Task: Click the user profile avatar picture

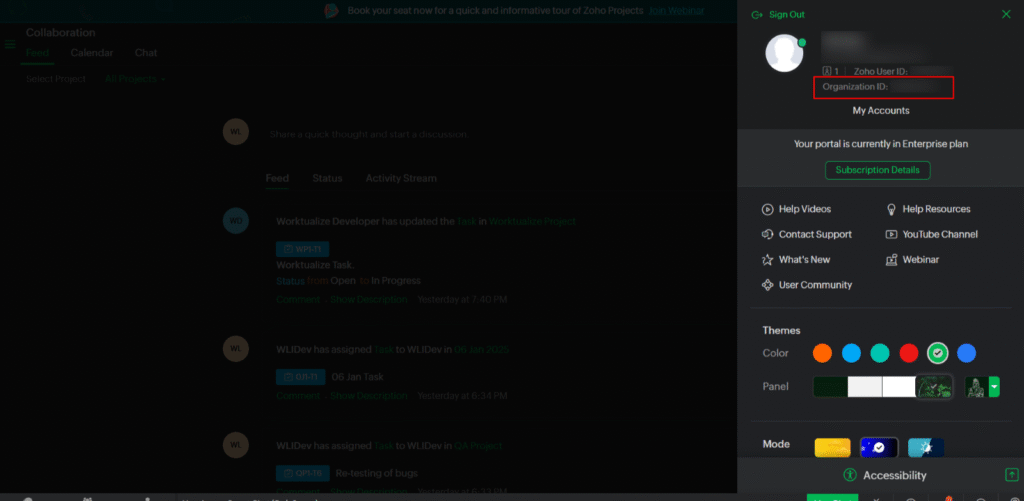Action: point(785,53)
